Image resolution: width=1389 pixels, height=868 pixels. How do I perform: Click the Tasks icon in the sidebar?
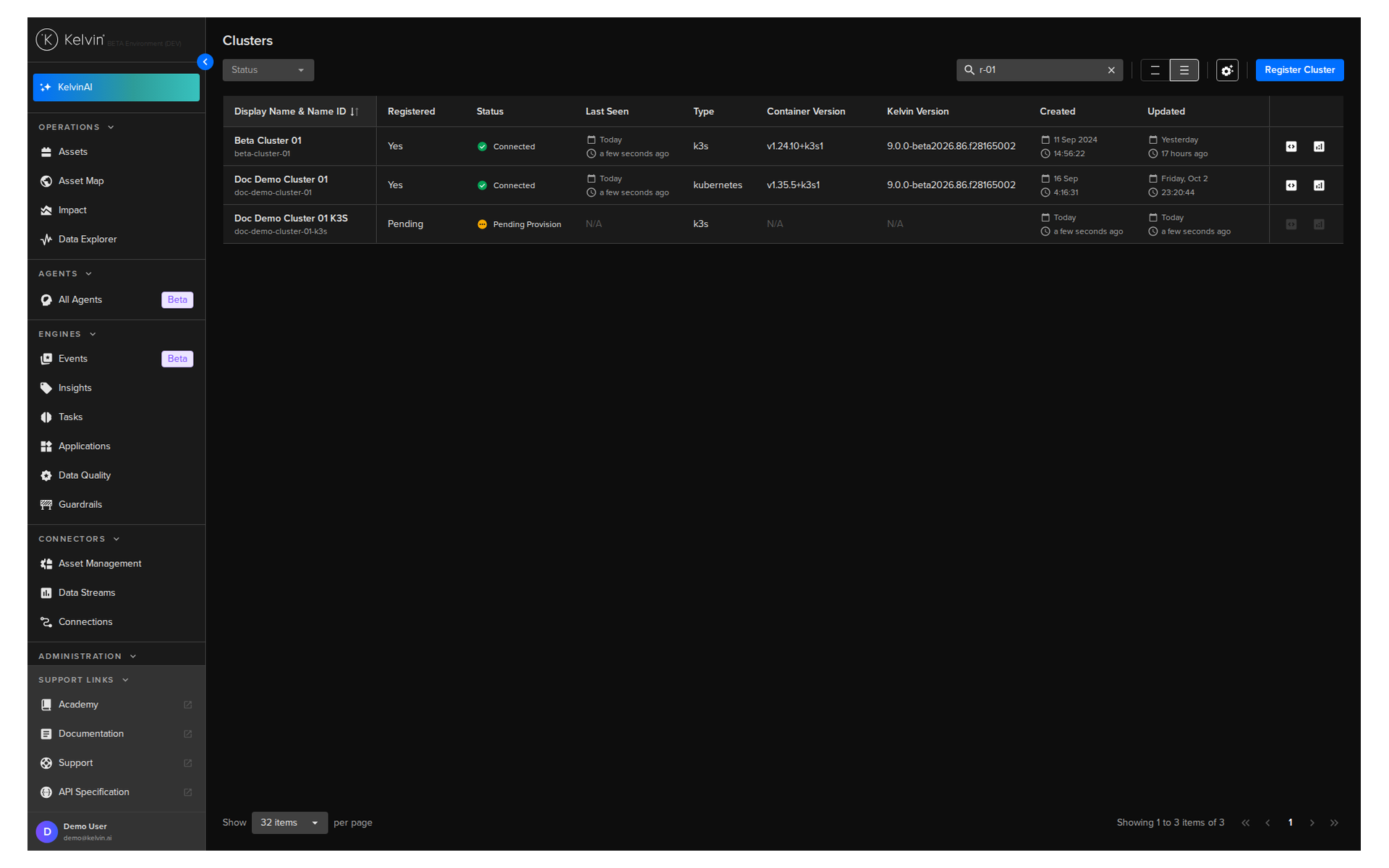coord(46,417)
